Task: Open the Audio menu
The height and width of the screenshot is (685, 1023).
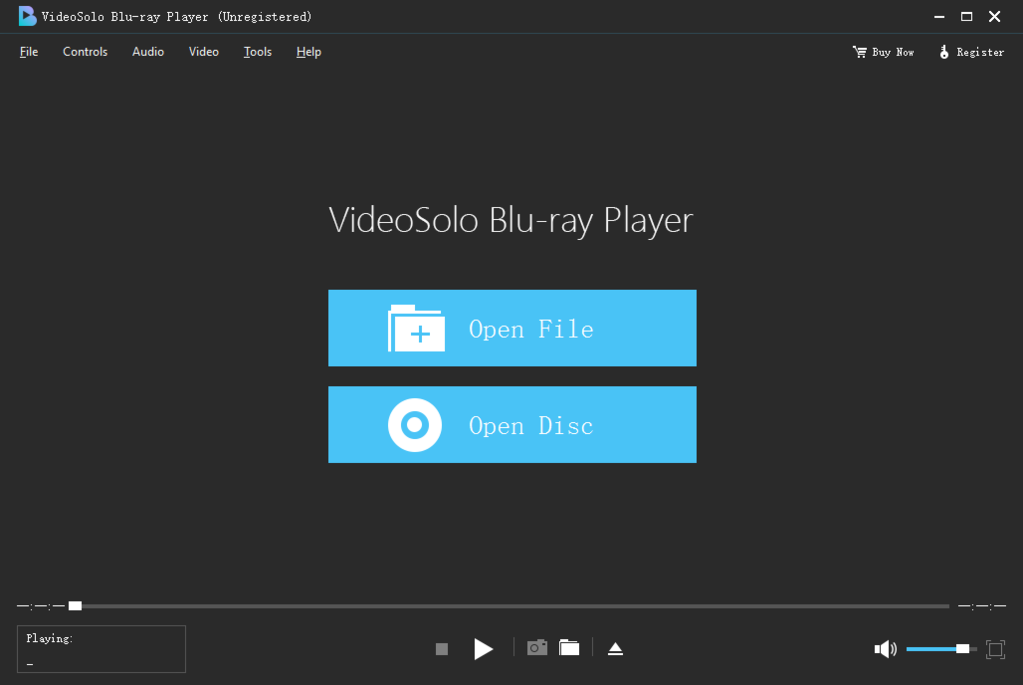Action: click(x=148, y=52)
